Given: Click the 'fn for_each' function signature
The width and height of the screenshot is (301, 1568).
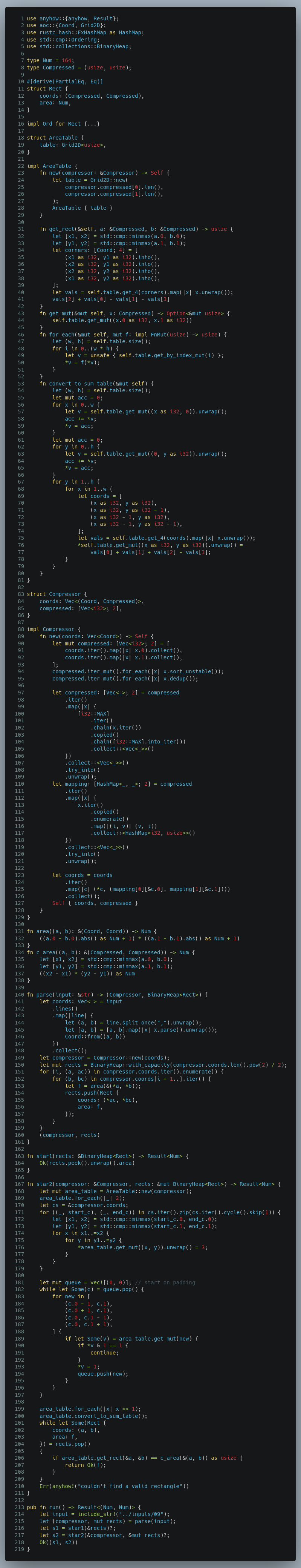Looking at the screenshot, I should (x=133, y=334).
